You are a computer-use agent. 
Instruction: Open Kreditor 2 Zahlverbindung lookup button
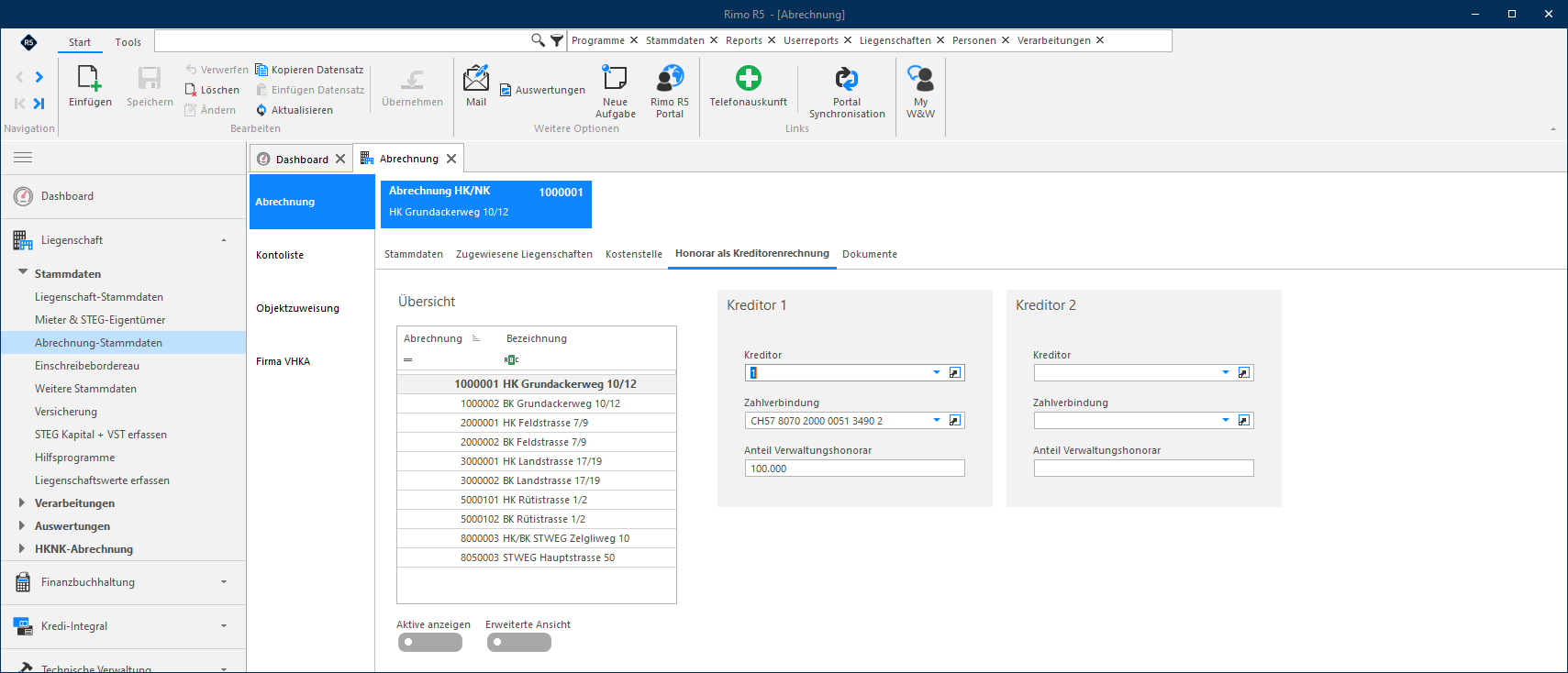[1244, 420]
